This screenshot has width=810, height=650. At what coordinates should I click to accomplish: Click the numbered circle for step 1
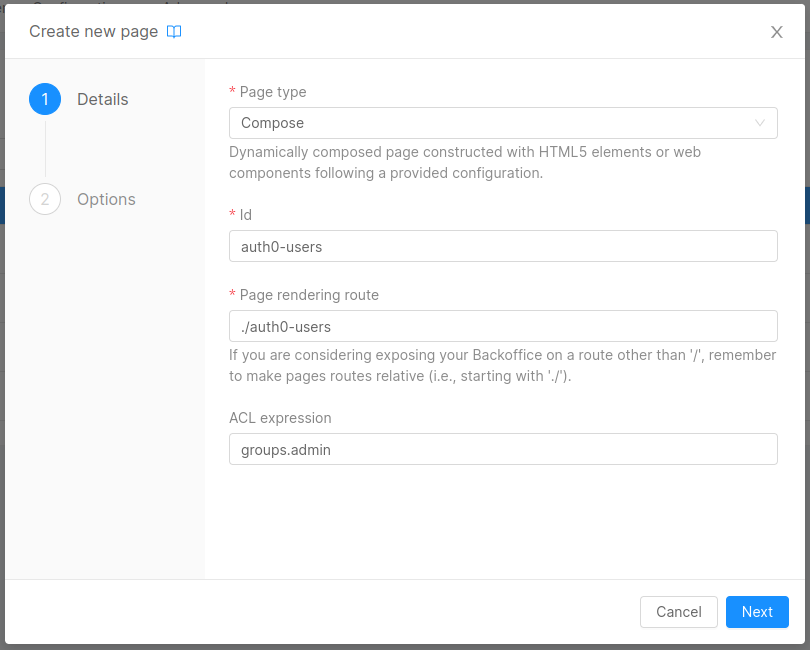[x=44, y=99]
